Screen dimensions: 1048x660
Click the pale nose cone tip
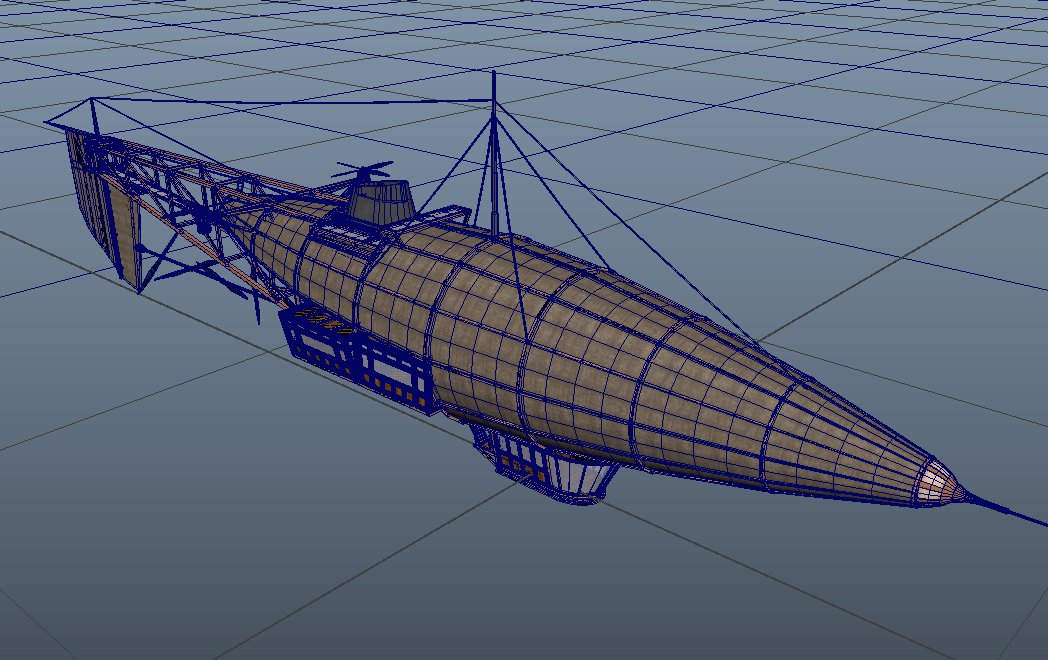coord(941,483)
